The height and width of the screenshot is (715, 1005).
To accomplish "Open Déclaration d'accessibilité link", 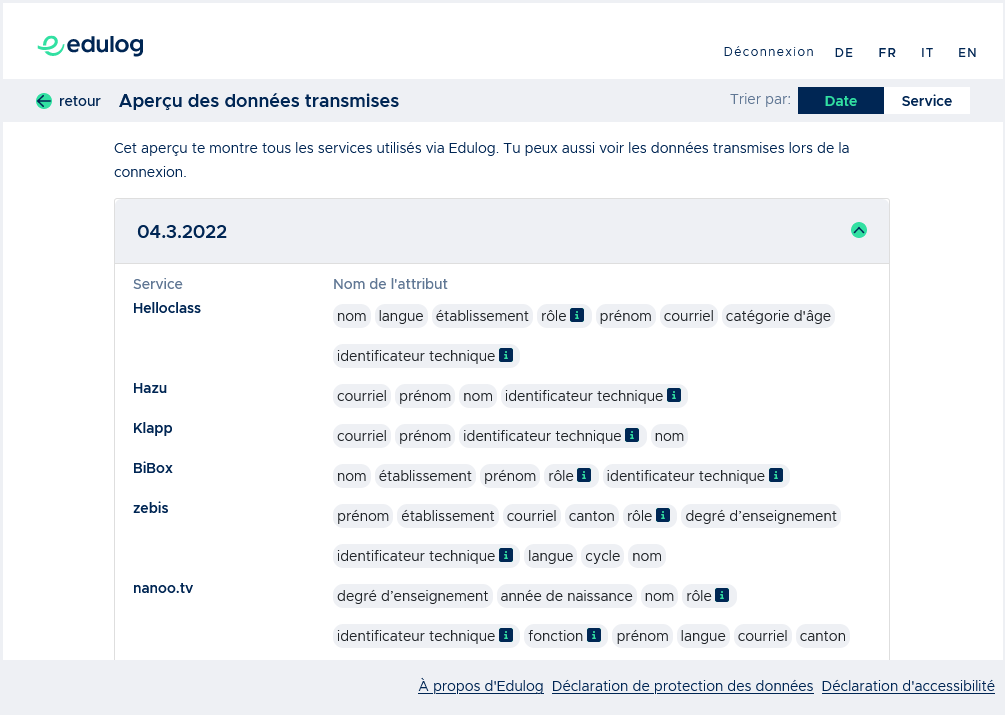I will [908, 686].
